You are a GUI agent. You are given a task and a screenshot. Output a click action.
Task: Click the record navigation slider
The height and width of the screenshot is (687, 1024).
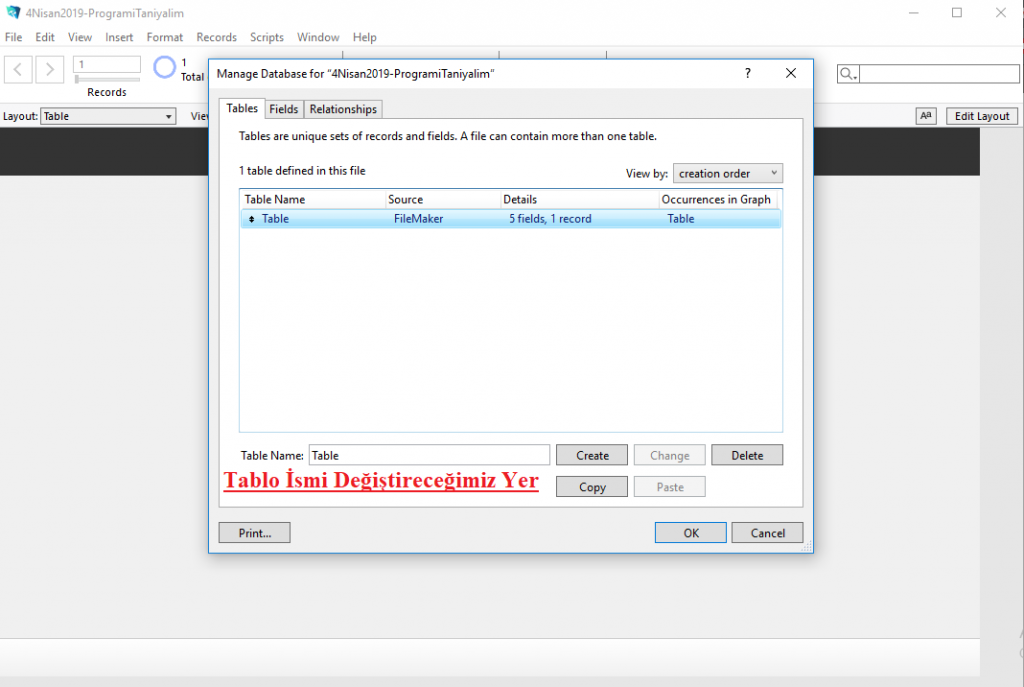point(107,79)
